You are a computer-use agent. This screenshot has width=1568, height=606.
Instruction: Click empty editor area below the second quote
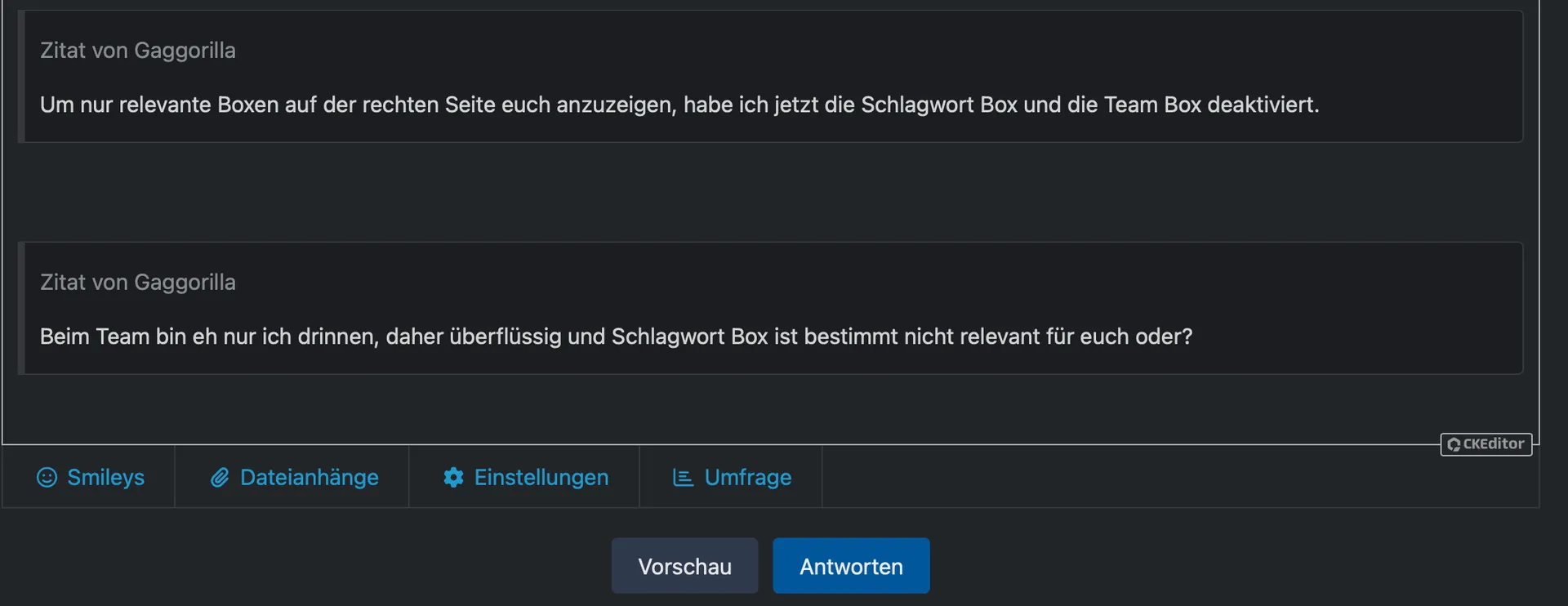pos(735,408)
